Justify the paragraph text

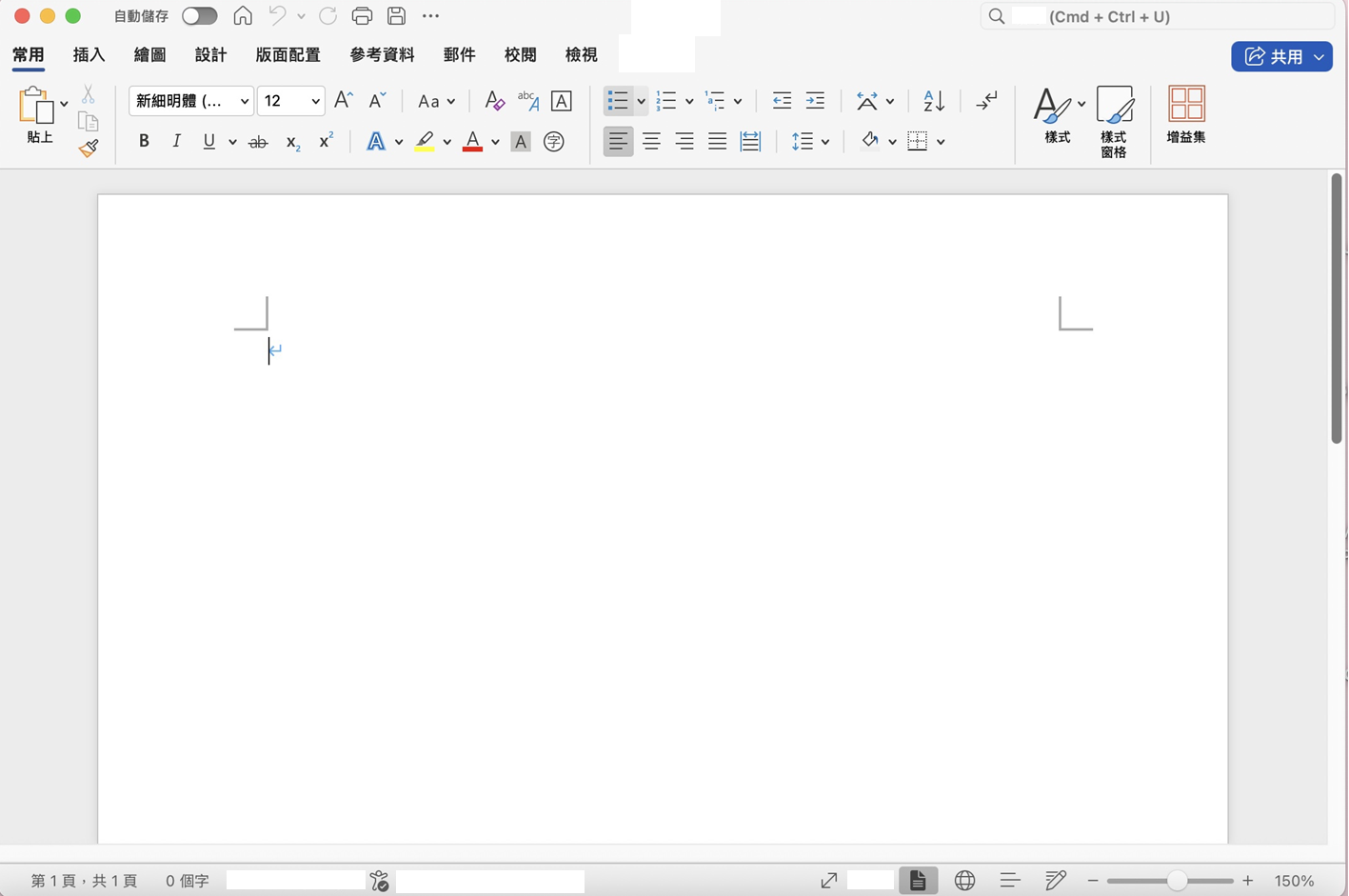click(718, 142)
